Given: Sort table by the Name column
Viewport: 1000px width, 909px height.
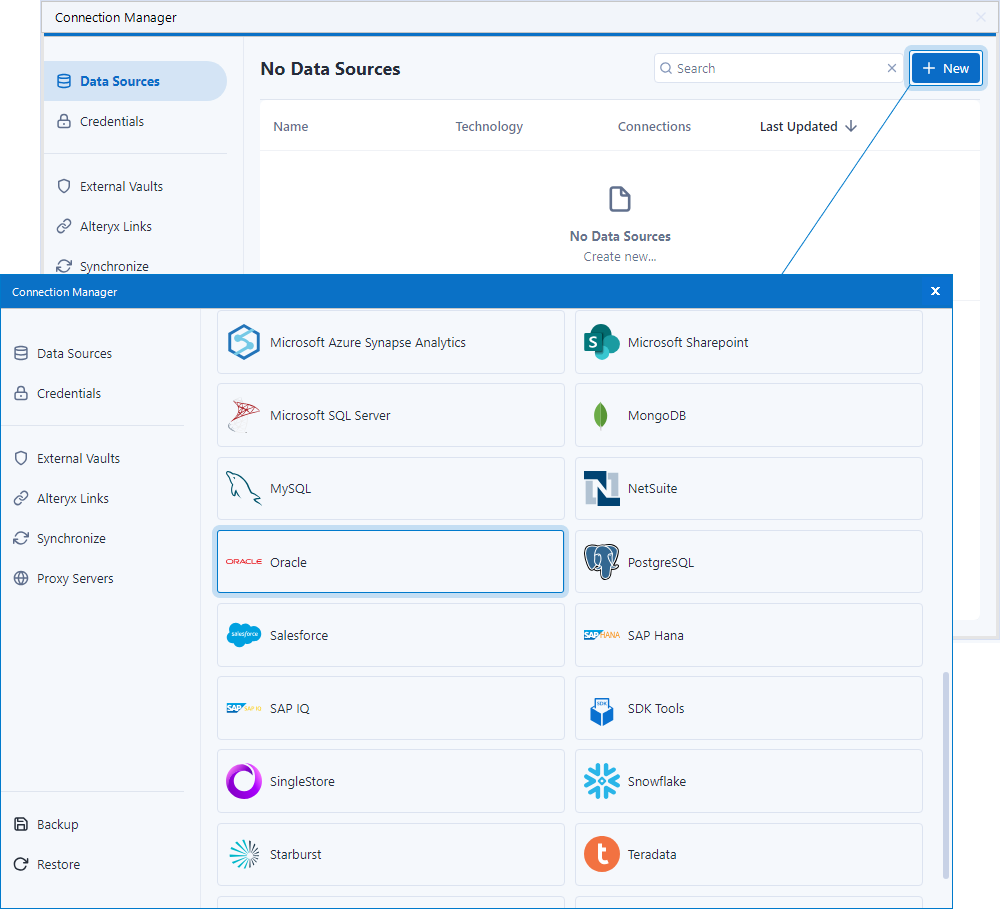Looking at the screenshot, I should click(x=290, y=126).
